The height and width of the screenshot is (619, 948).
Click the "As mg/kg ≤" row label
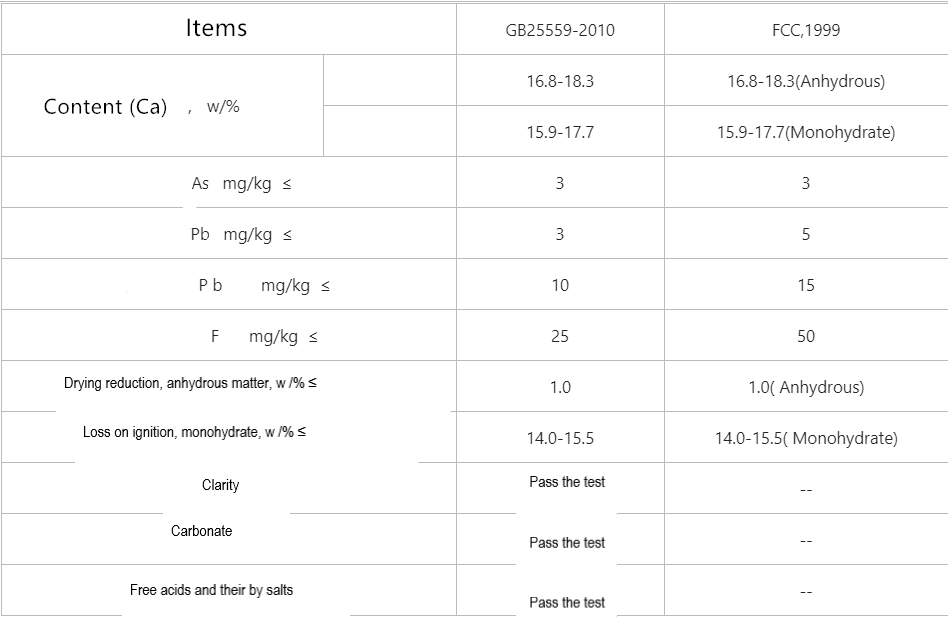pos(241,183)
